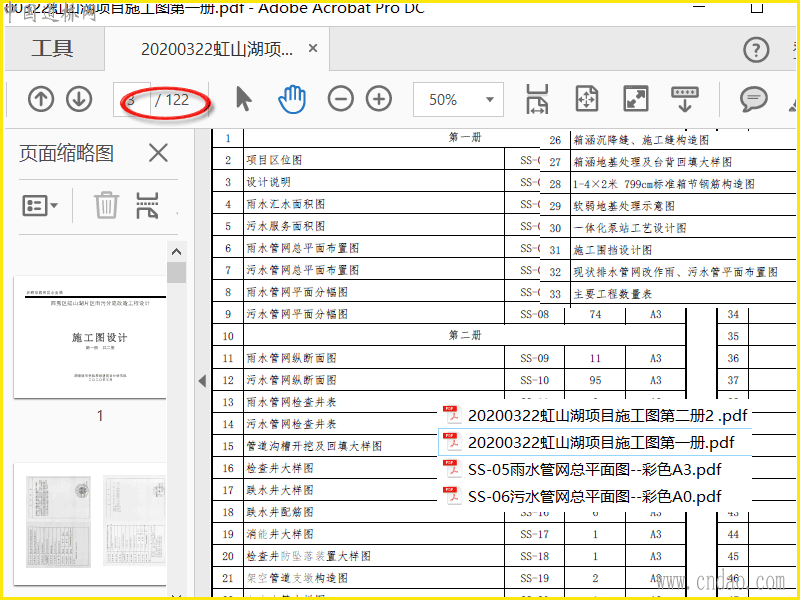Screen dimensions: 800x600
Task: Click the 设计说明 table entry
Action: (269, 182)
